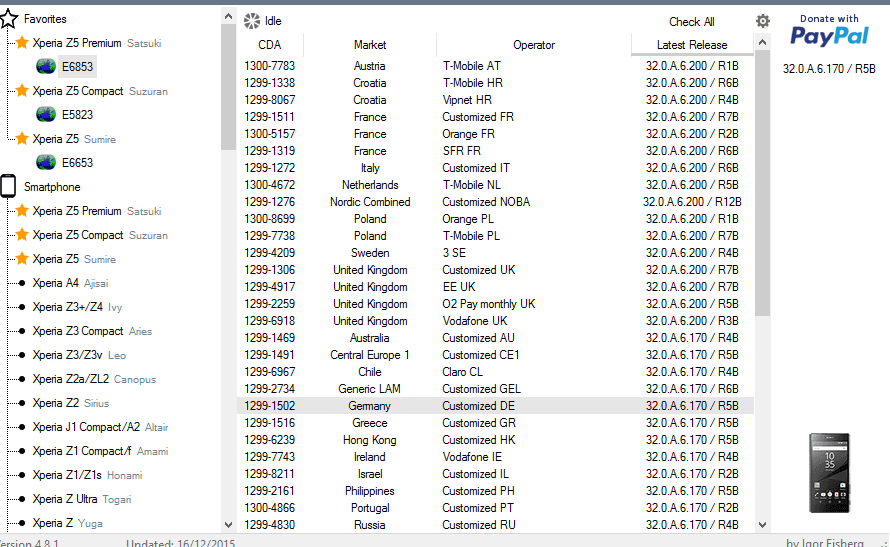890x547 pixels.
Task: Select Xperia Z Ultra Togari device
Action: point(82,499)
